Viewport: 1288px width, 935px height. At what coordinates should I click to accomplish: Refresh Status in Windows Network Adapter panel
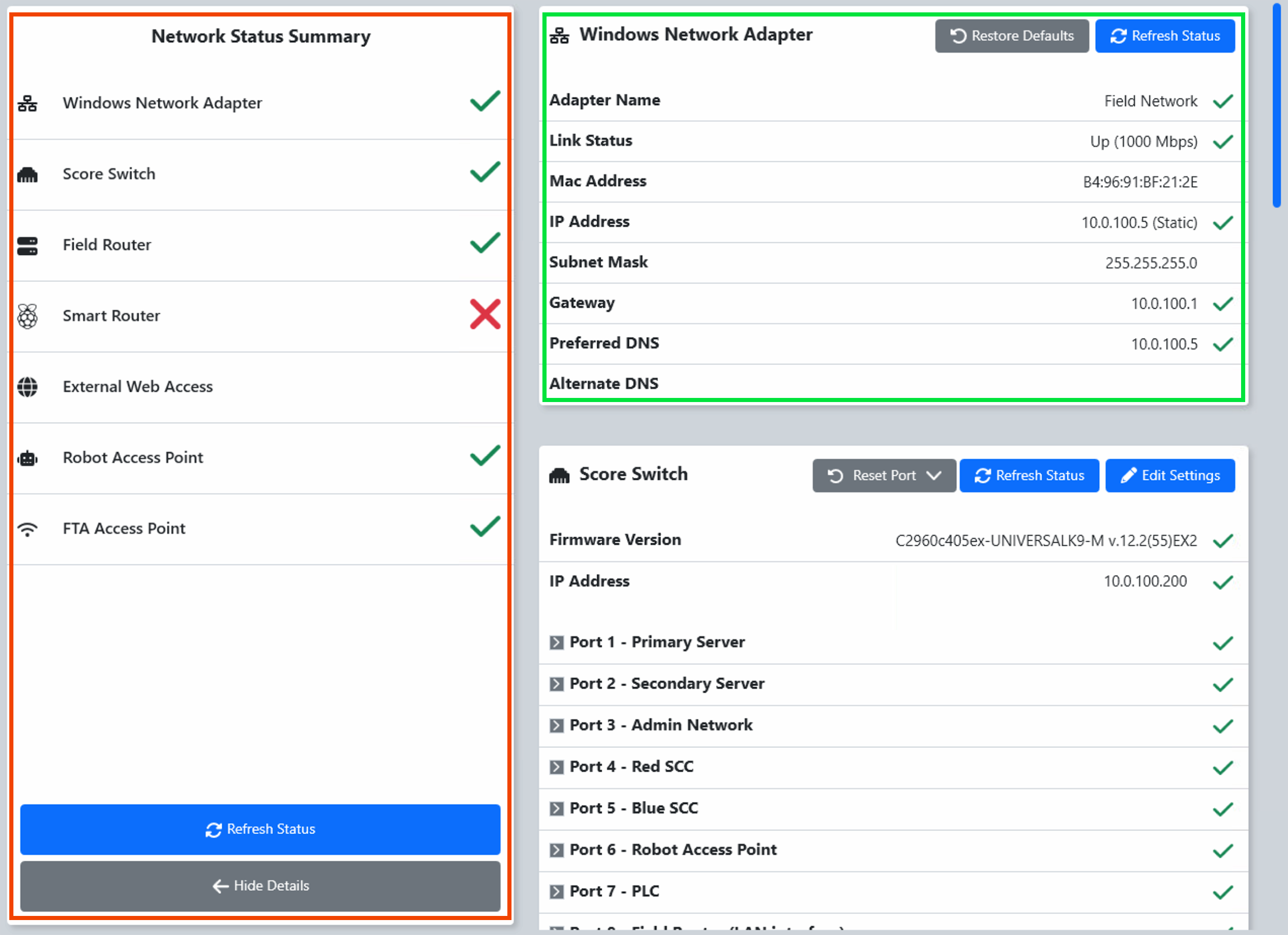(1165, 36)
